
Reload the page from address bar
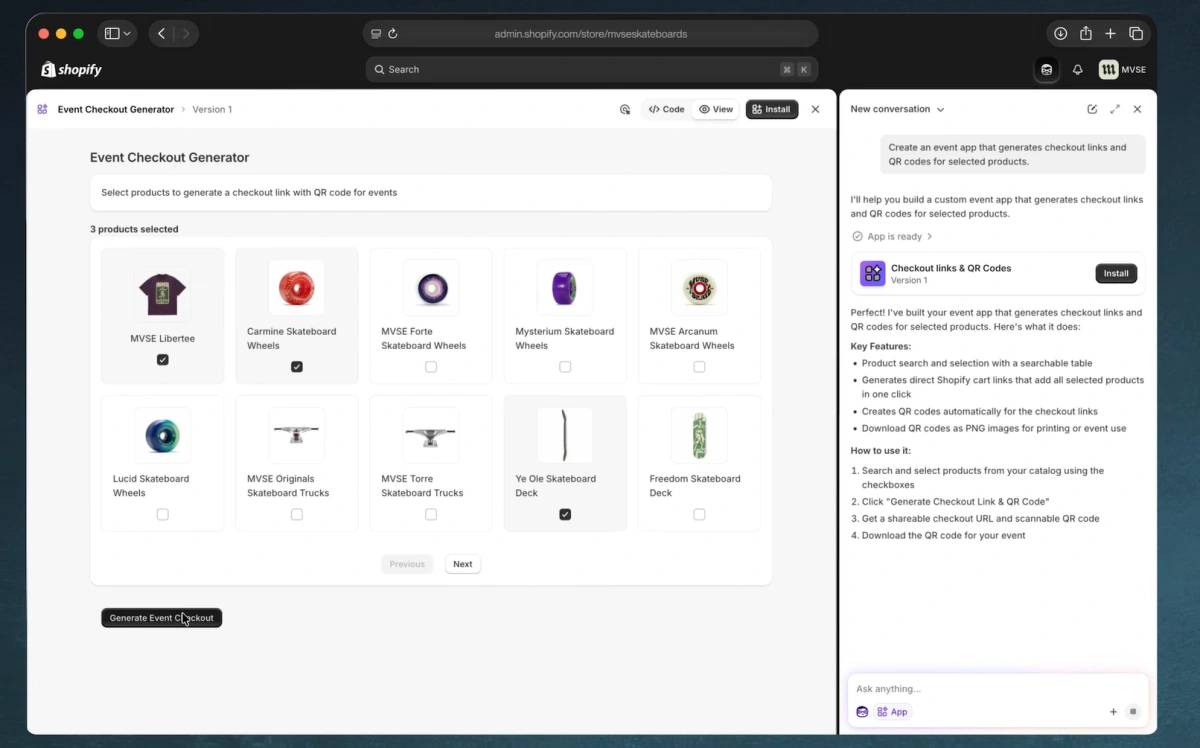392,34
